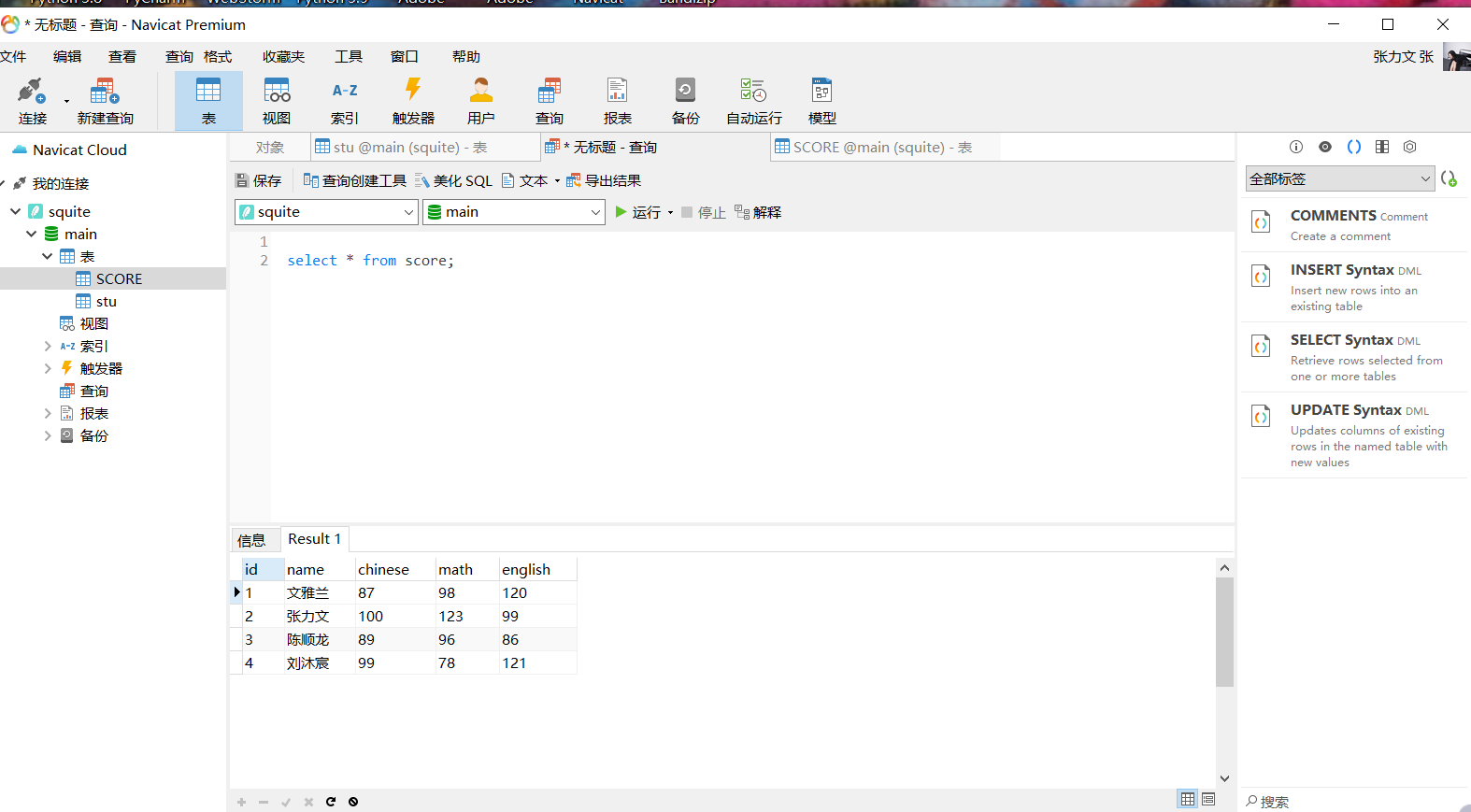Open the 运行 run dropdown arrow
Image resolution: width=1471 pixels, height=812 pixels.
tap(670, 213)
